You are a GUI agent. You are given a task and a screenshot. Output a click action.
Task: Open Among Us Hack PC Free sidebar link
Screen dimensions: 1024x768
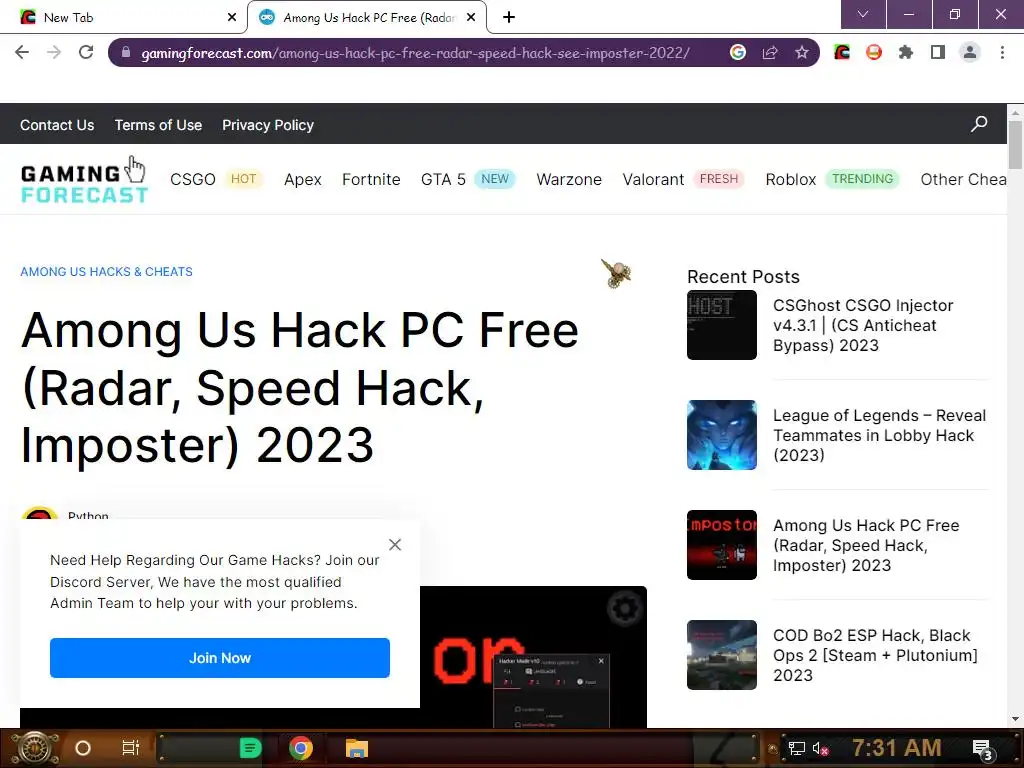point(866,545)
